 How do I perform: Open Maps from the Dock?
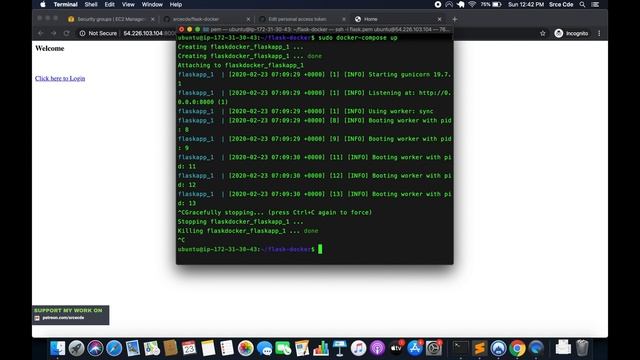click(x=151, y=348)
